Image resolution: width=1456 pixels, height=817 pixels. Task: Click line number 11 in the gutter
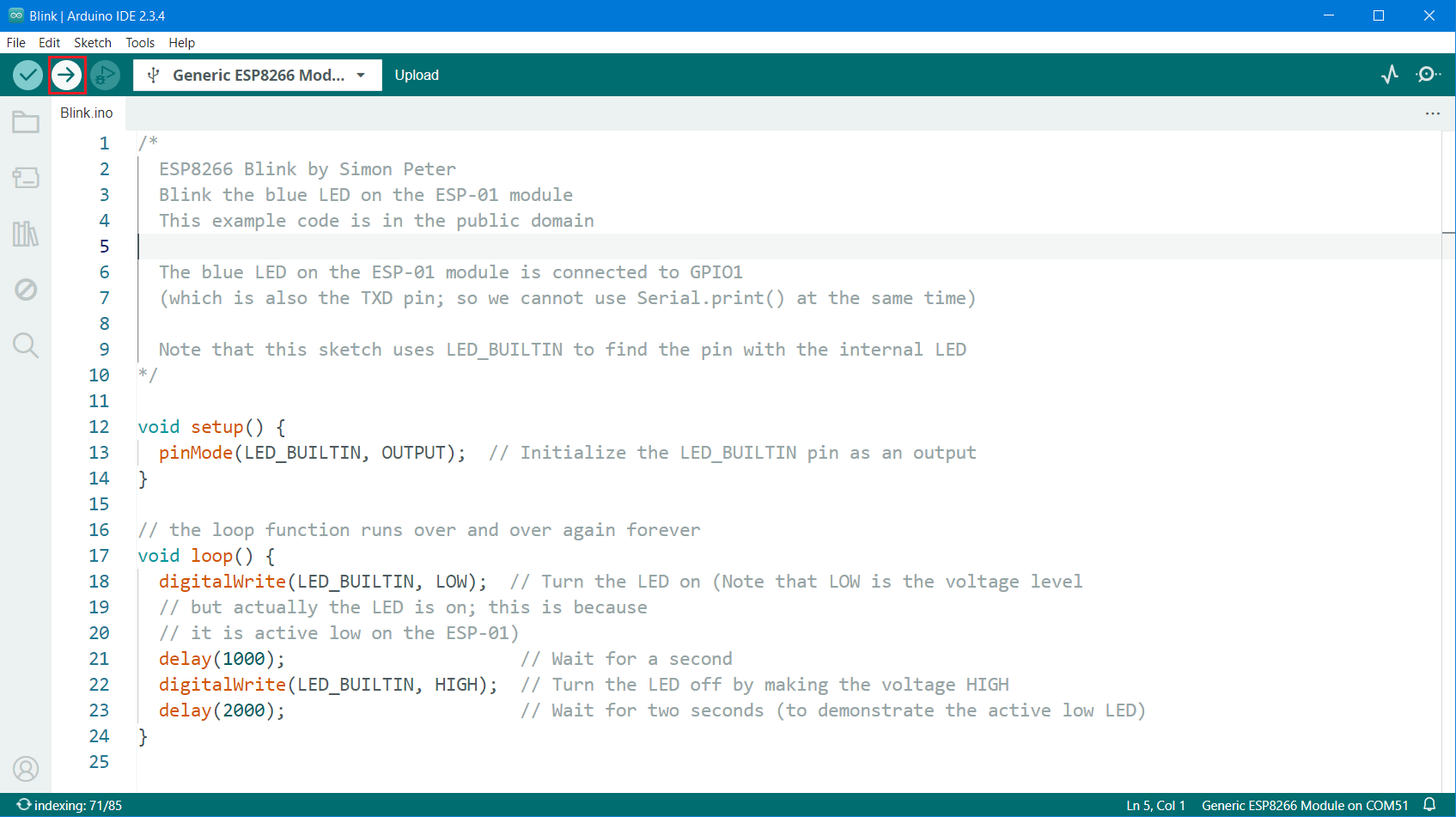pyautogui.click(x=99, y=401)
